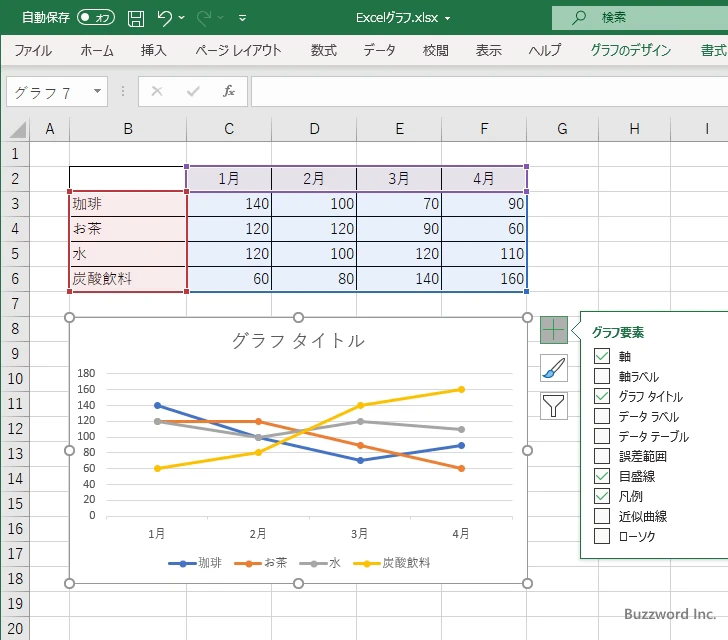
Task: Click the fx Insert Function icon
Action: tap(229, 91)
